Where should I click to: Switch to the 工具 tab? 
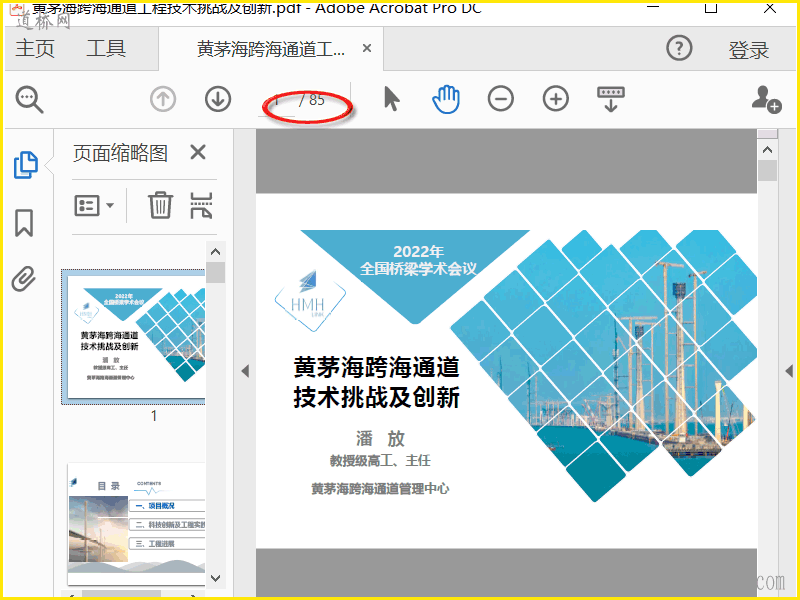pos(106,48)
